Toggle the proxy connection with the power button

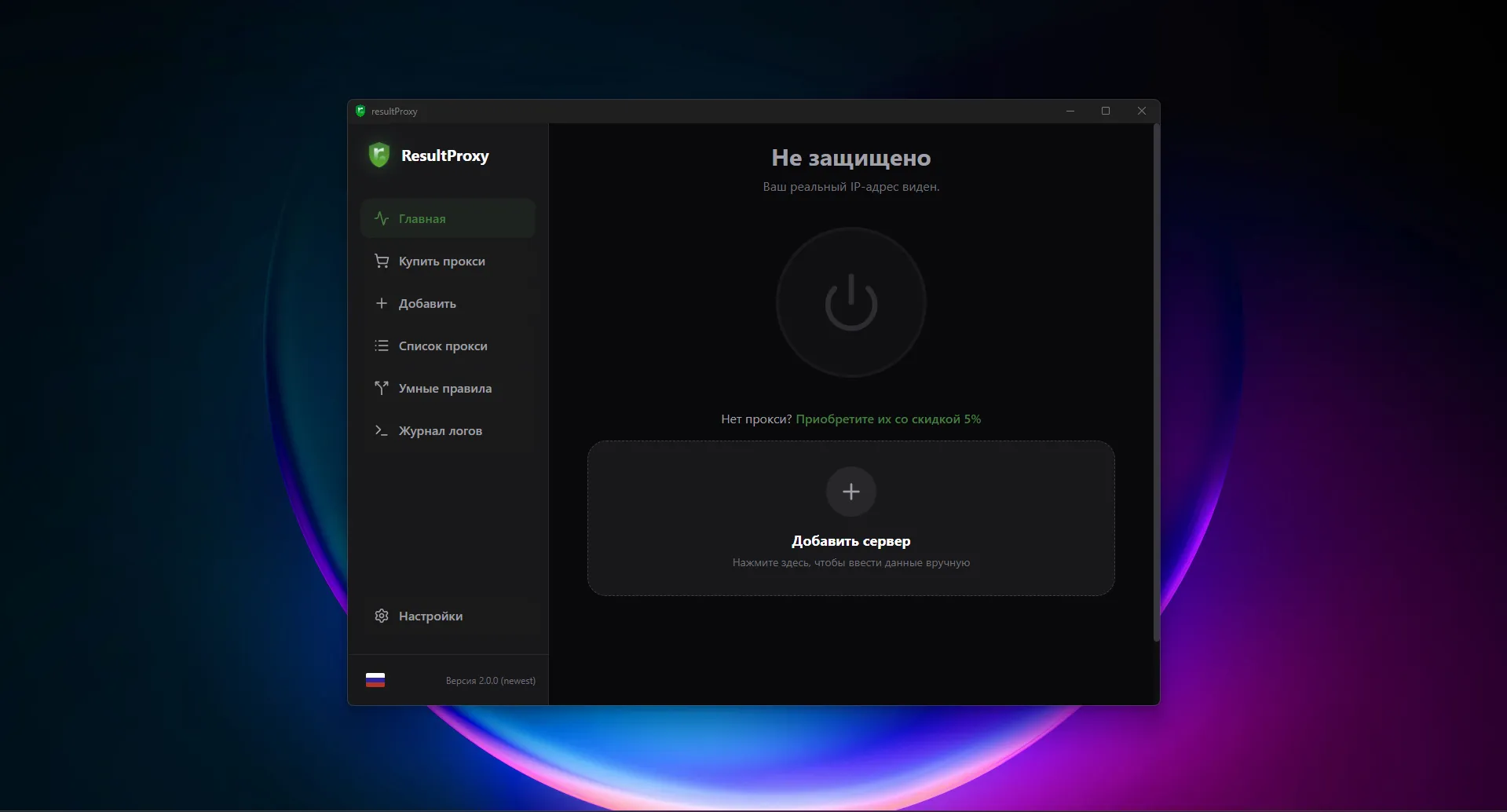point(851,302)
